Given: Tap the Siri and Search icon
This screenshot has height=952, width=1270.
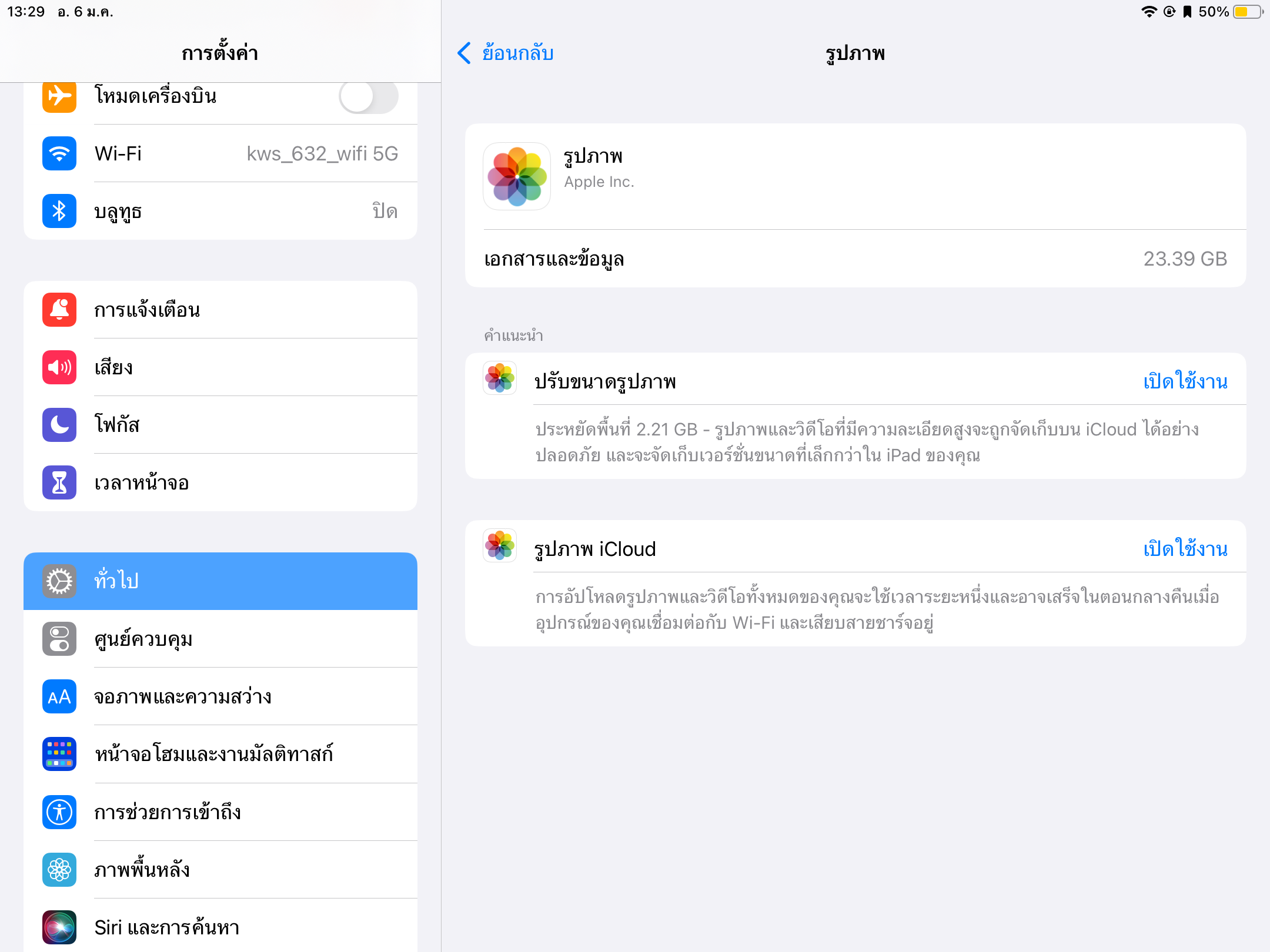Looking at the screenshot, I should pos(59,927).
